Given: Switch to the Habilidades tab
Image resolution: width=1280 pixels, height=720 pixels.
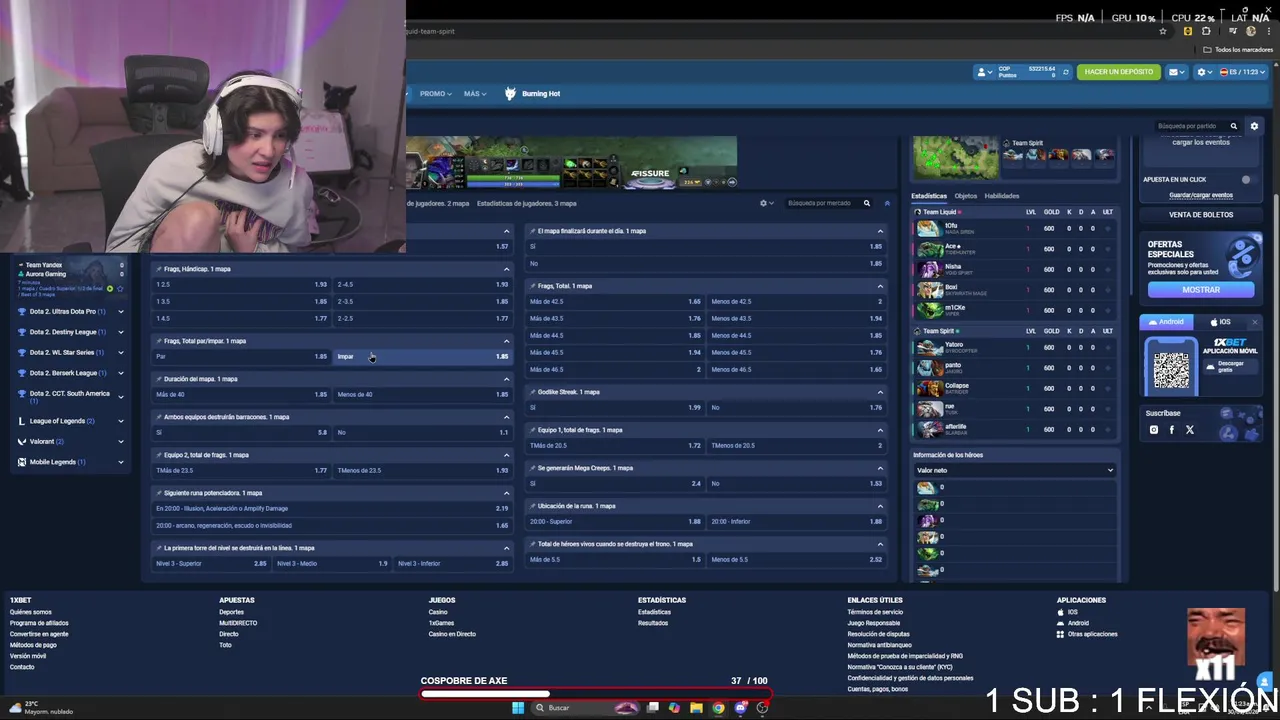Looking at the screenshot, I should pyautogui.click(x=1002, y=196).
